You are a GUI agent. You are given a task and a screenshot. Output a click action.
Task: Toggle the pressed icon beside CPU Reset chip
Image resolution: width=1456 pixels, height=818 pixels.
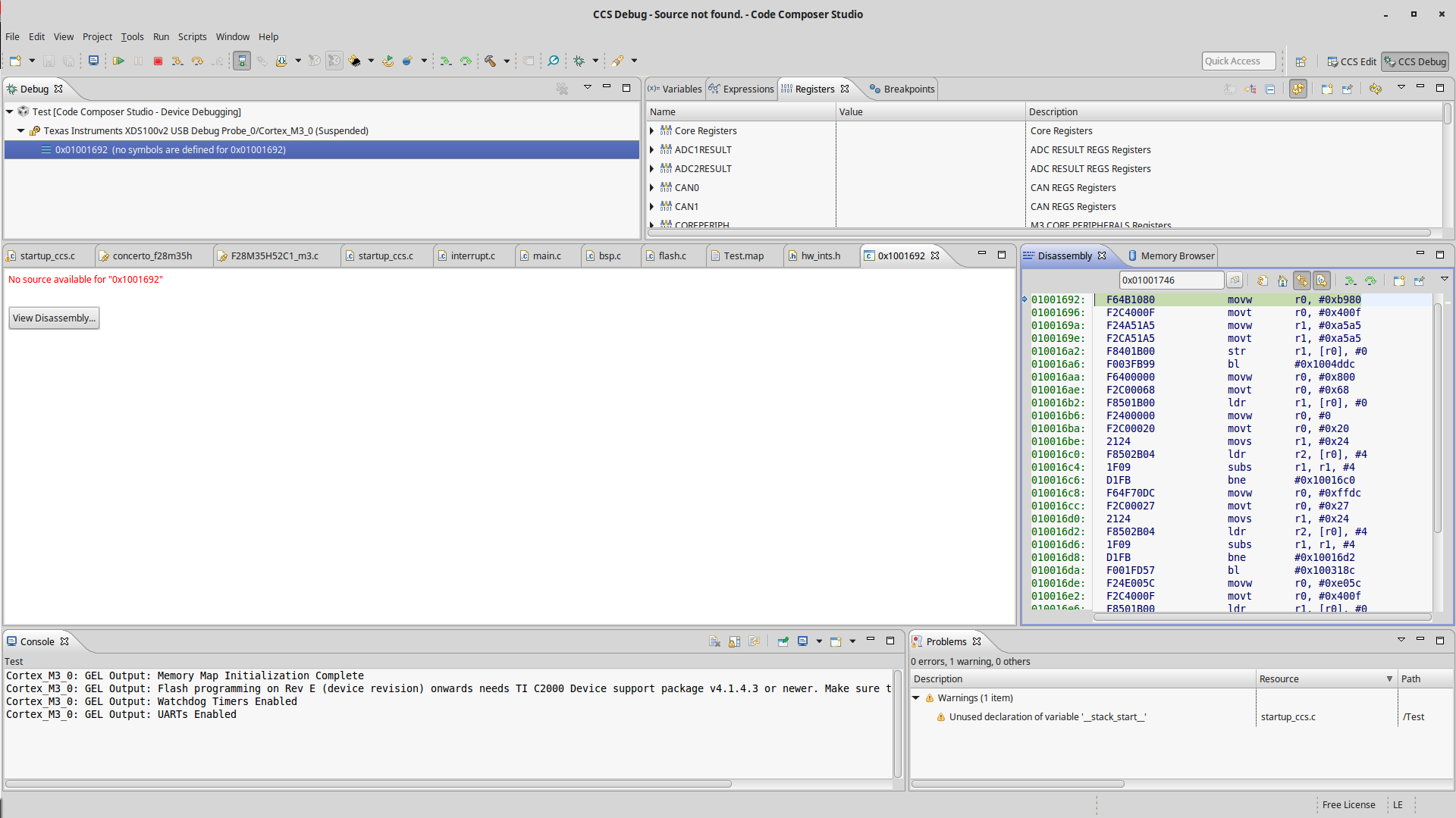334,61
